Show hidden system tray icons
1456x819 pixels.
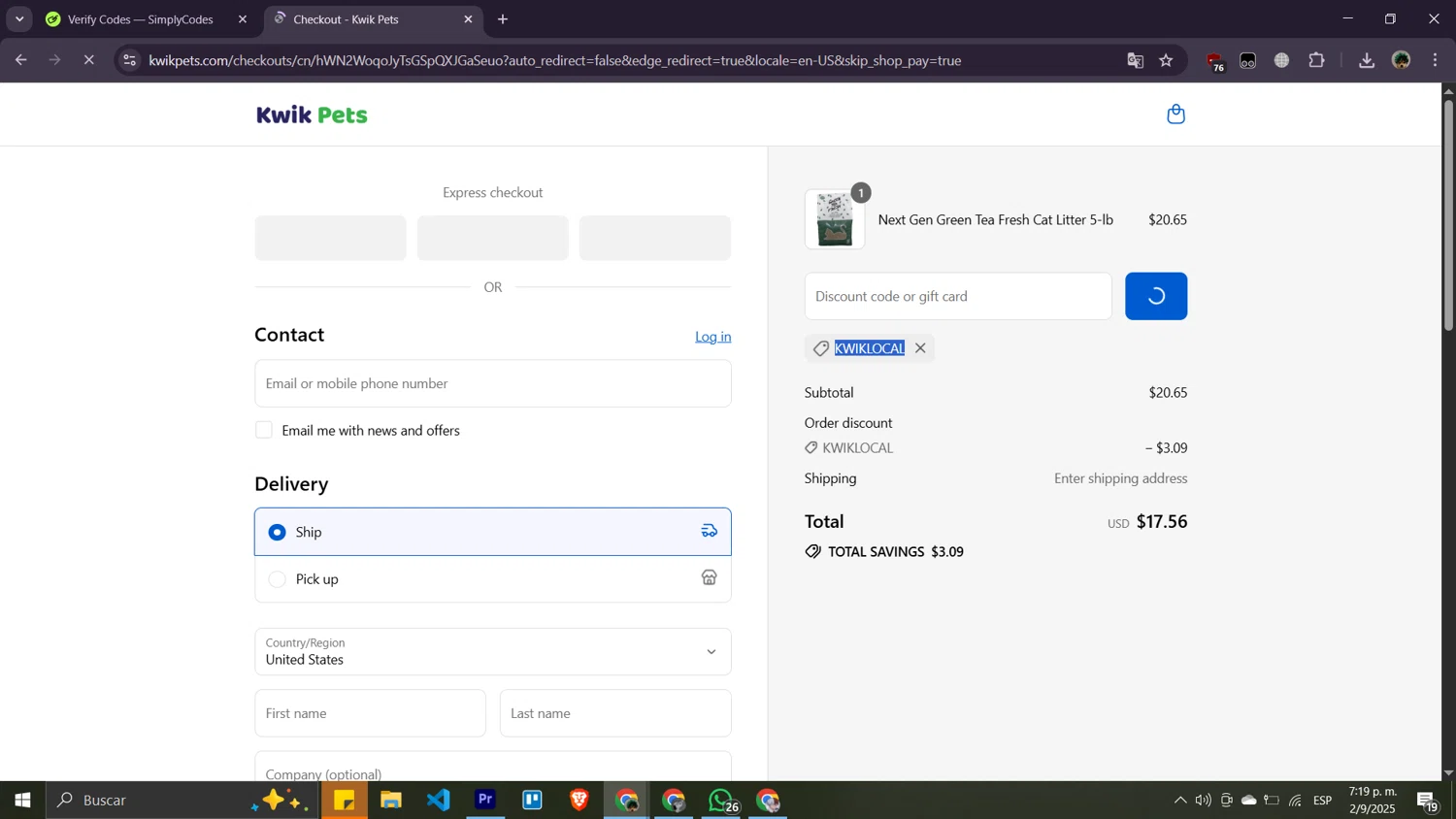1180,801
